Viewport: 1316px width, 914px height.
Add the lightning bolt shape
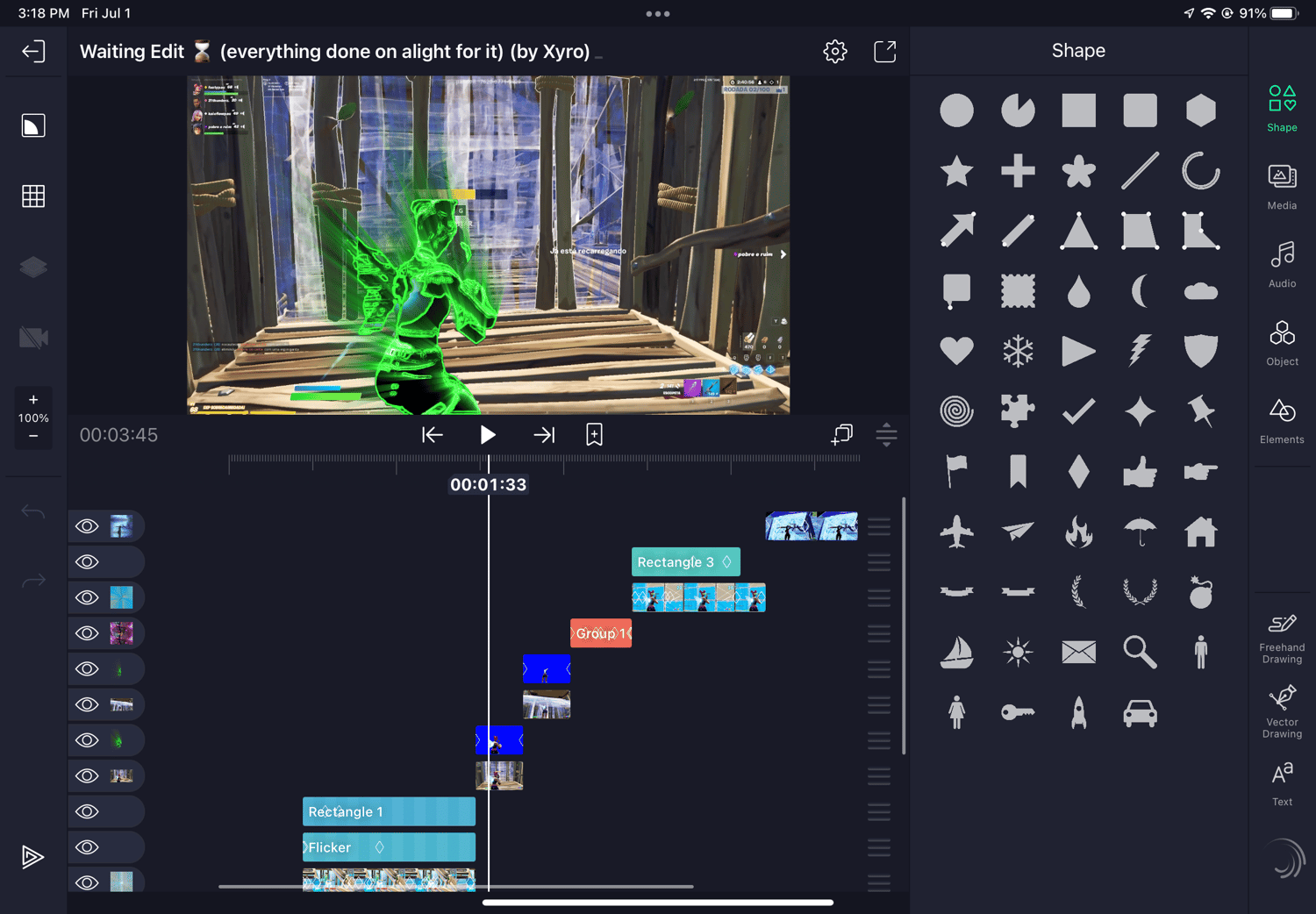[1140, 351]
